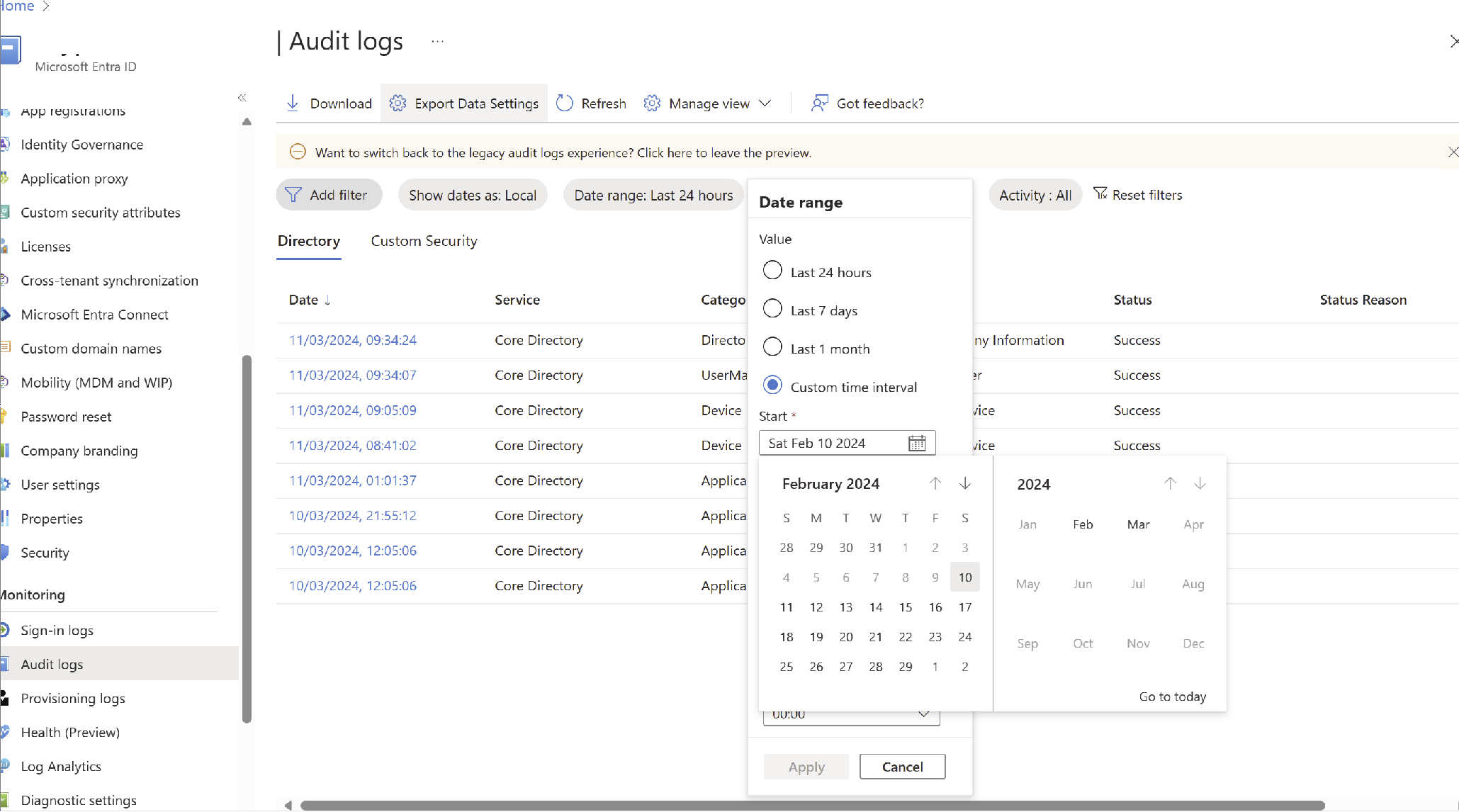This screenshot has height=812, width=1459.
Task: Select February 10 in the calendar
Action: [x=965, y=577]
